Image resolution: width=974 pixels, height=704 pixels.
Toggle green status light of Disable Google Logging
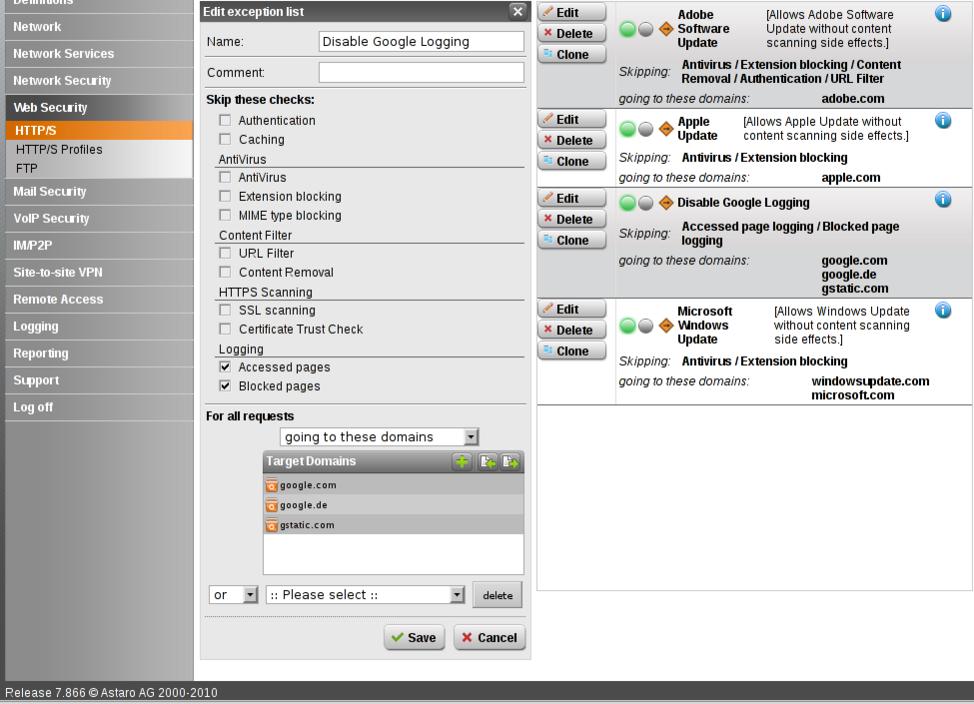[x=628, y=203]
